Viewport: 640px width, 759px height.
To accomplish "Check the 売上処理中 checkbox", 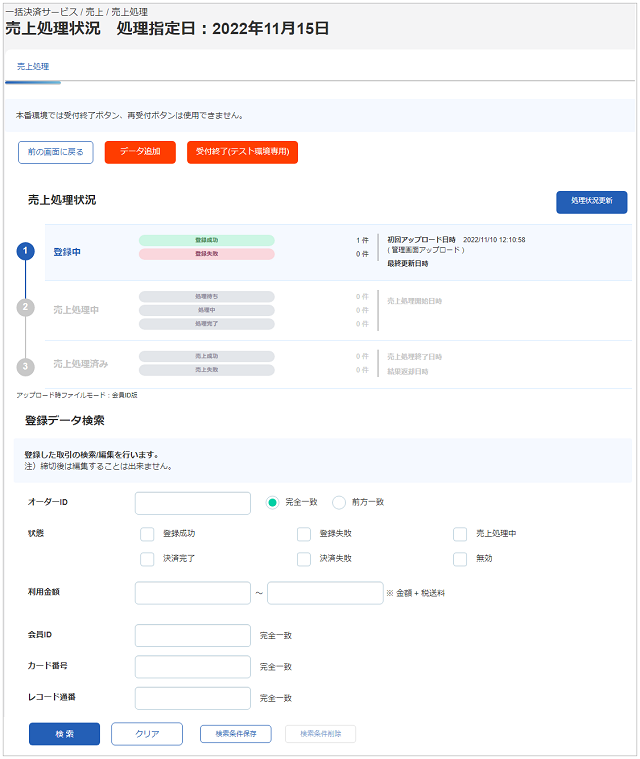I will 460,534.
